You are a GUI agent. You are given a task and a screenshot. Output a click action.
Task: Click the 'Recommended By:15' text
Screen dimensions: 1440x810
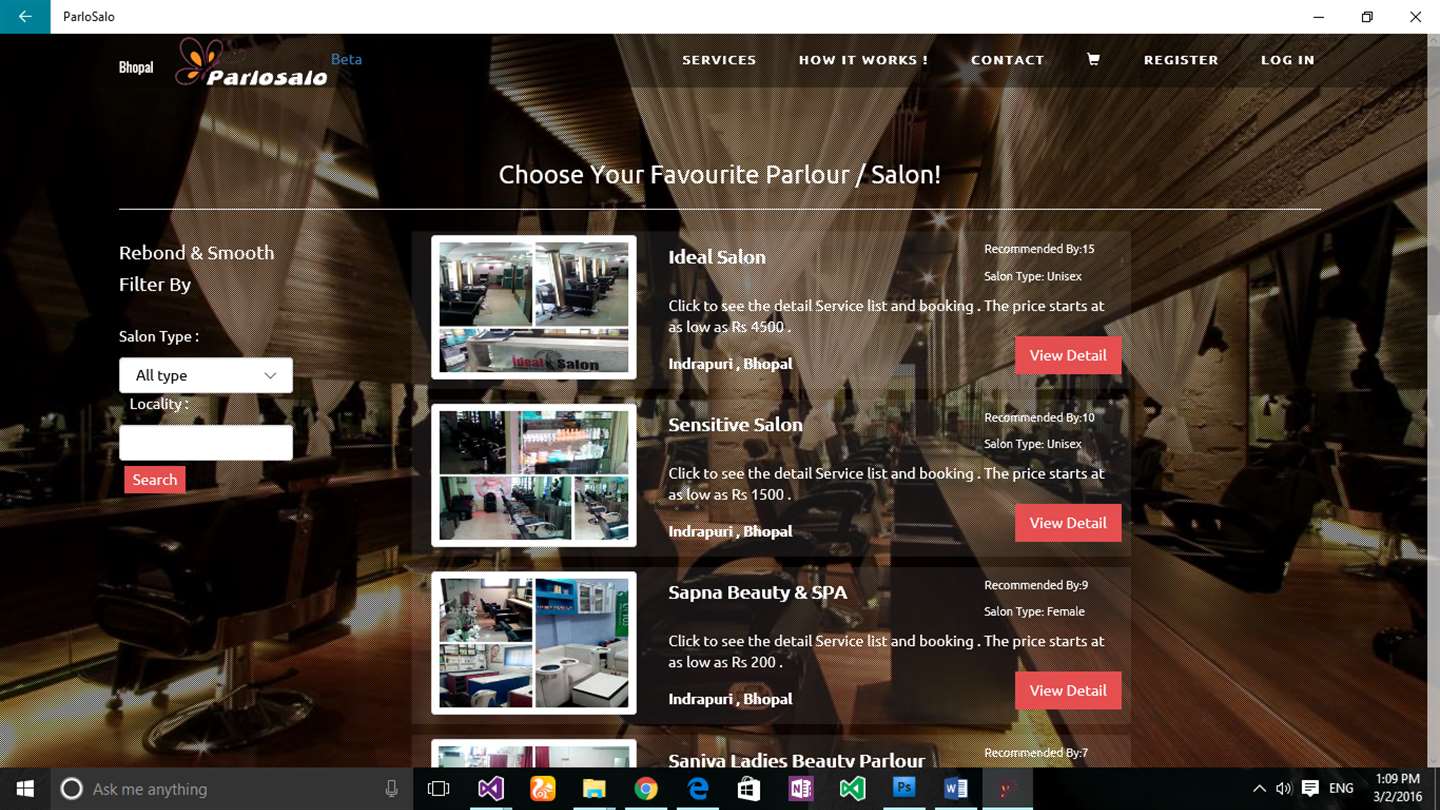1039,249
